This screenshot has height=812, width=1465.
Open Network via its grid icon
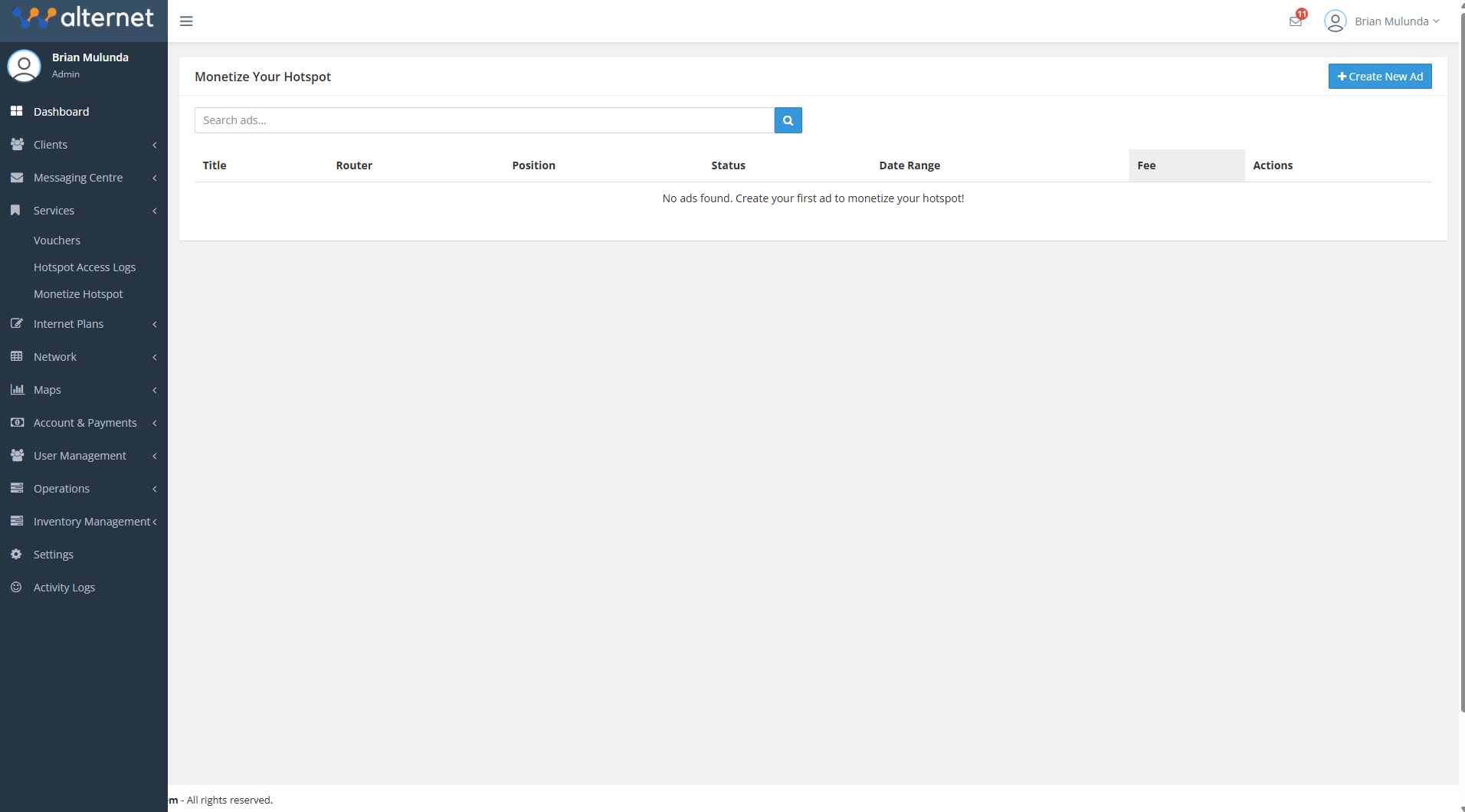coord(17,356)
